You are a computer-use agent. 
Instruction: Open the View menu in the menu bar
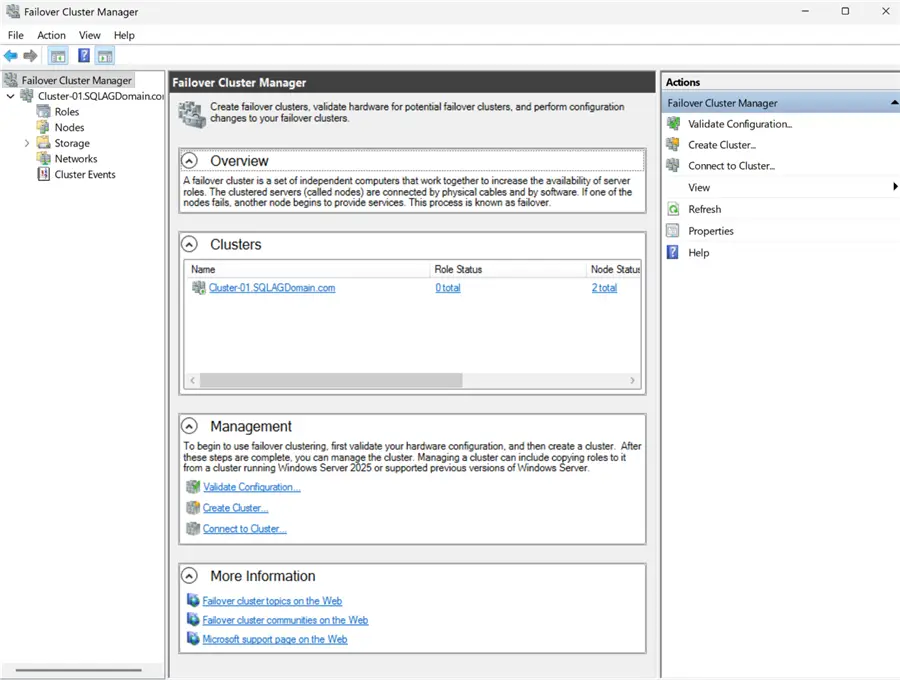90,35
